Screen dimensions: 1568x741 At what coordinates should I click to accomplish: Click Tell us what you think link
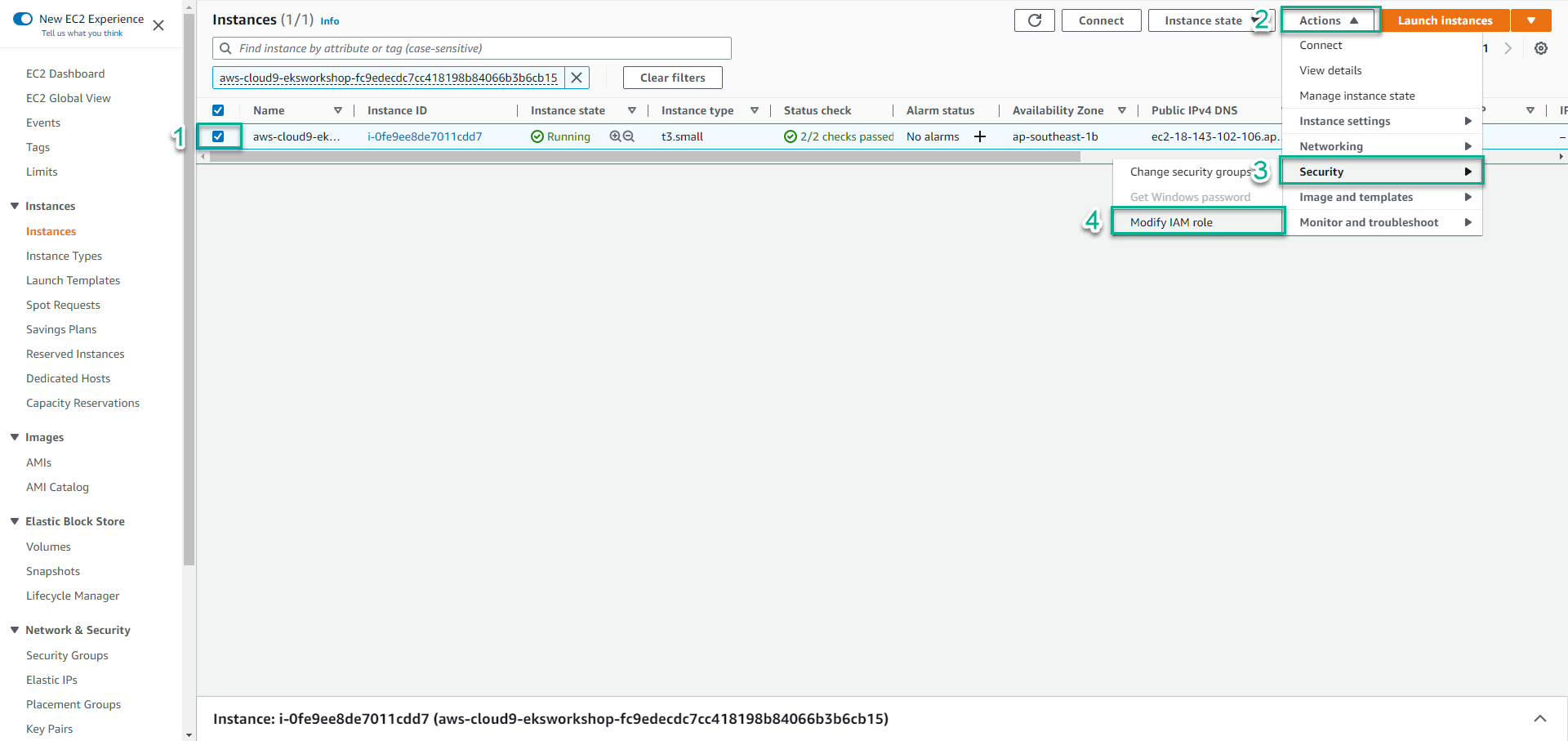click(x=82, y=33)
